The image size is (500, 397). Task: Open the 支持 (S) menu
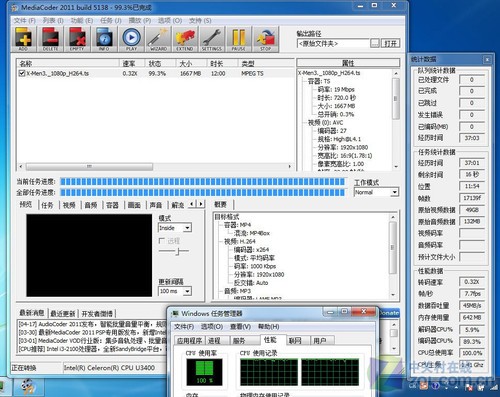pos(200,21)
